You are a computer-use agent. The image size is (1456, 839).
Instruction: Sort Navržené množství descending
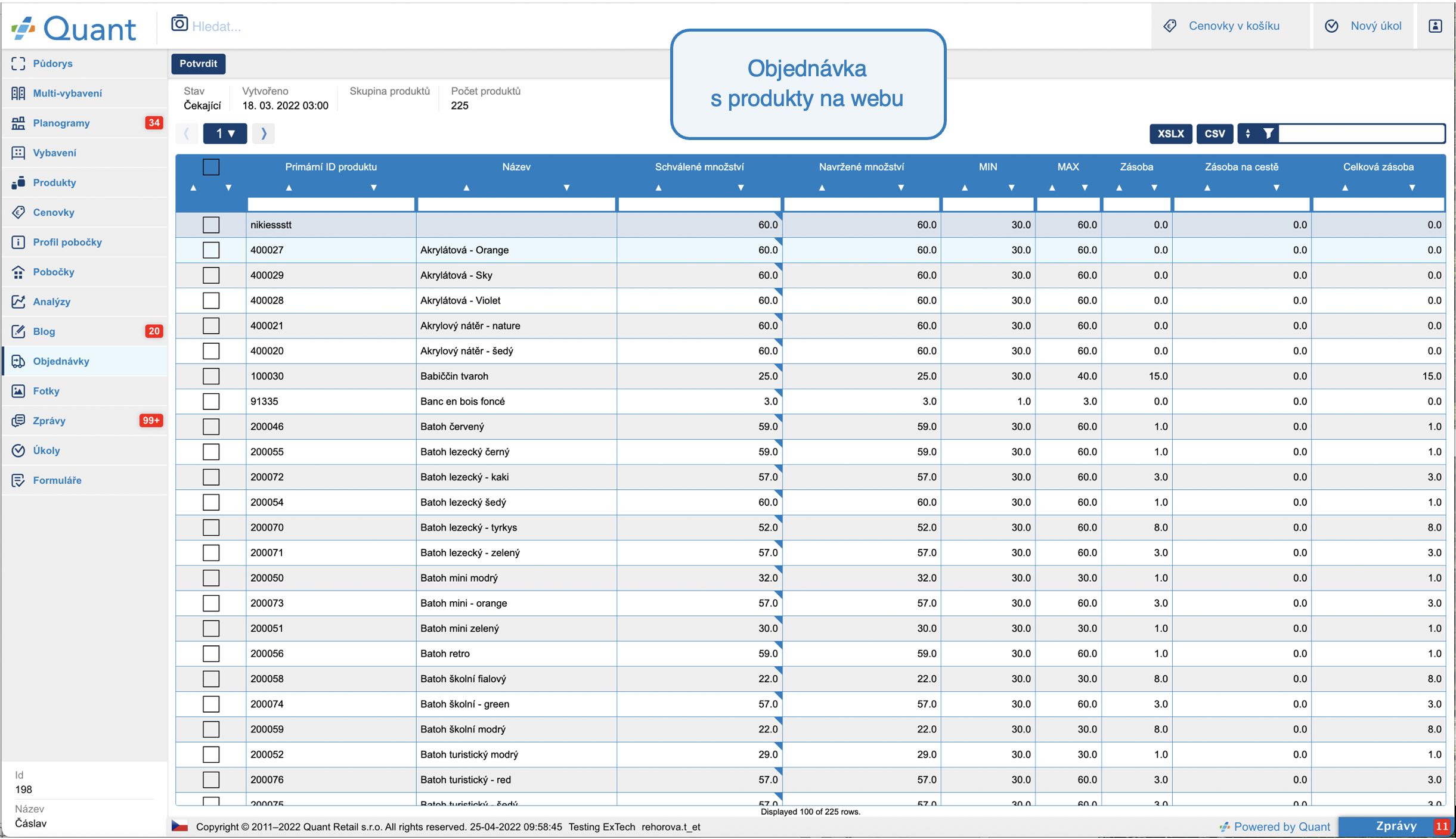[x=901, y=188]
